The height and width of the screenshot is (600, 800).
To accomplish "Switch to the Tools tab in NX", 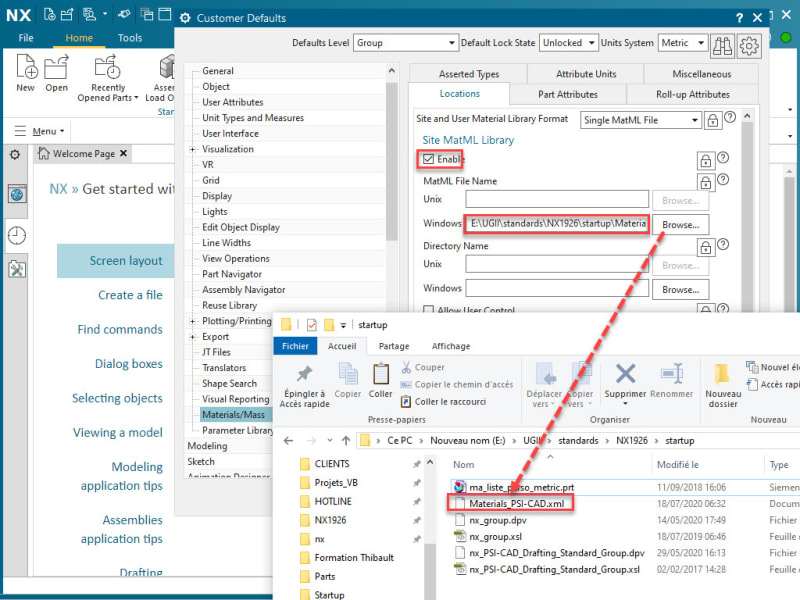I will coord(130,38).
